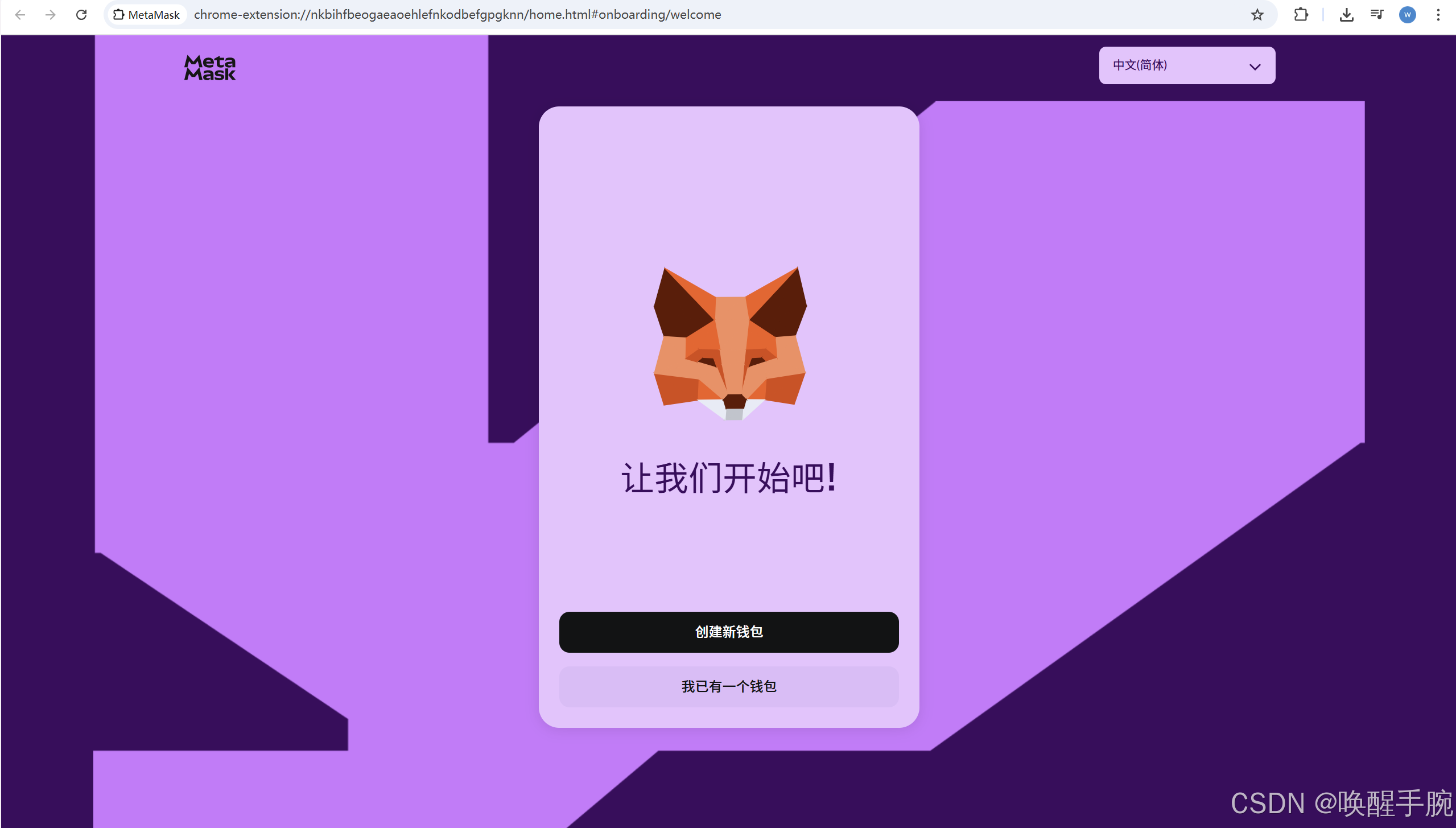Open the 中文(简体) language dropdown
This screenshot has width=1456, height=828.
click(x=1187, y=65)
